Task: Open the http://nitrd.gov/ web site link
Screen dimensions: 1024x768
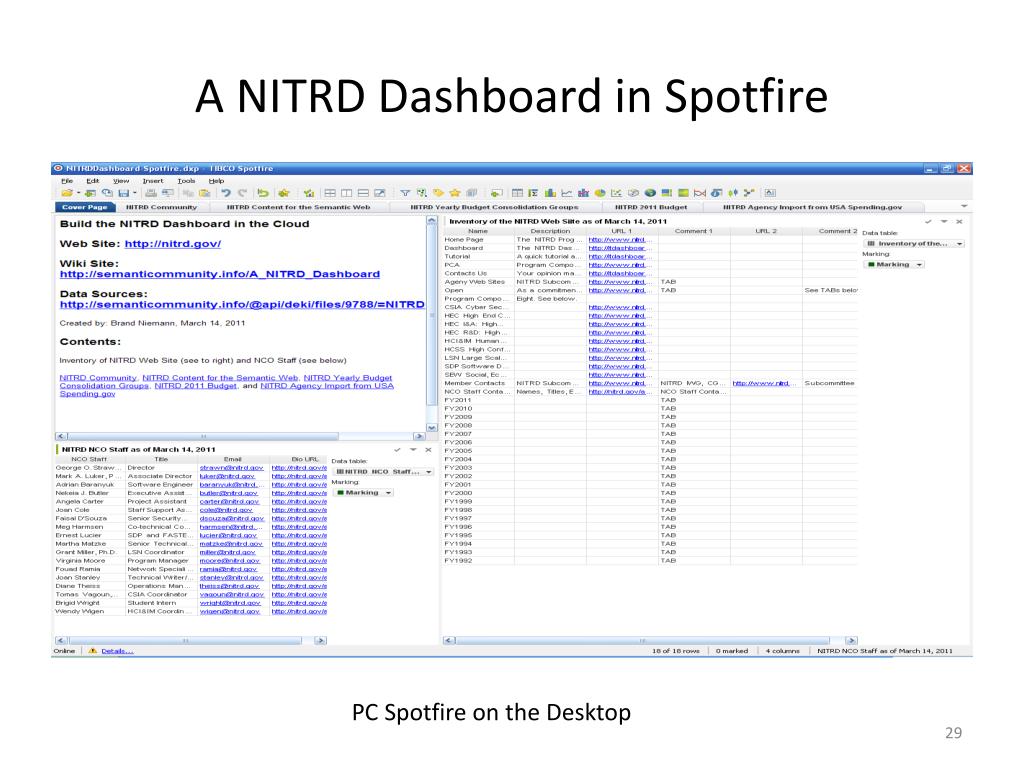Action: (173, 244)
